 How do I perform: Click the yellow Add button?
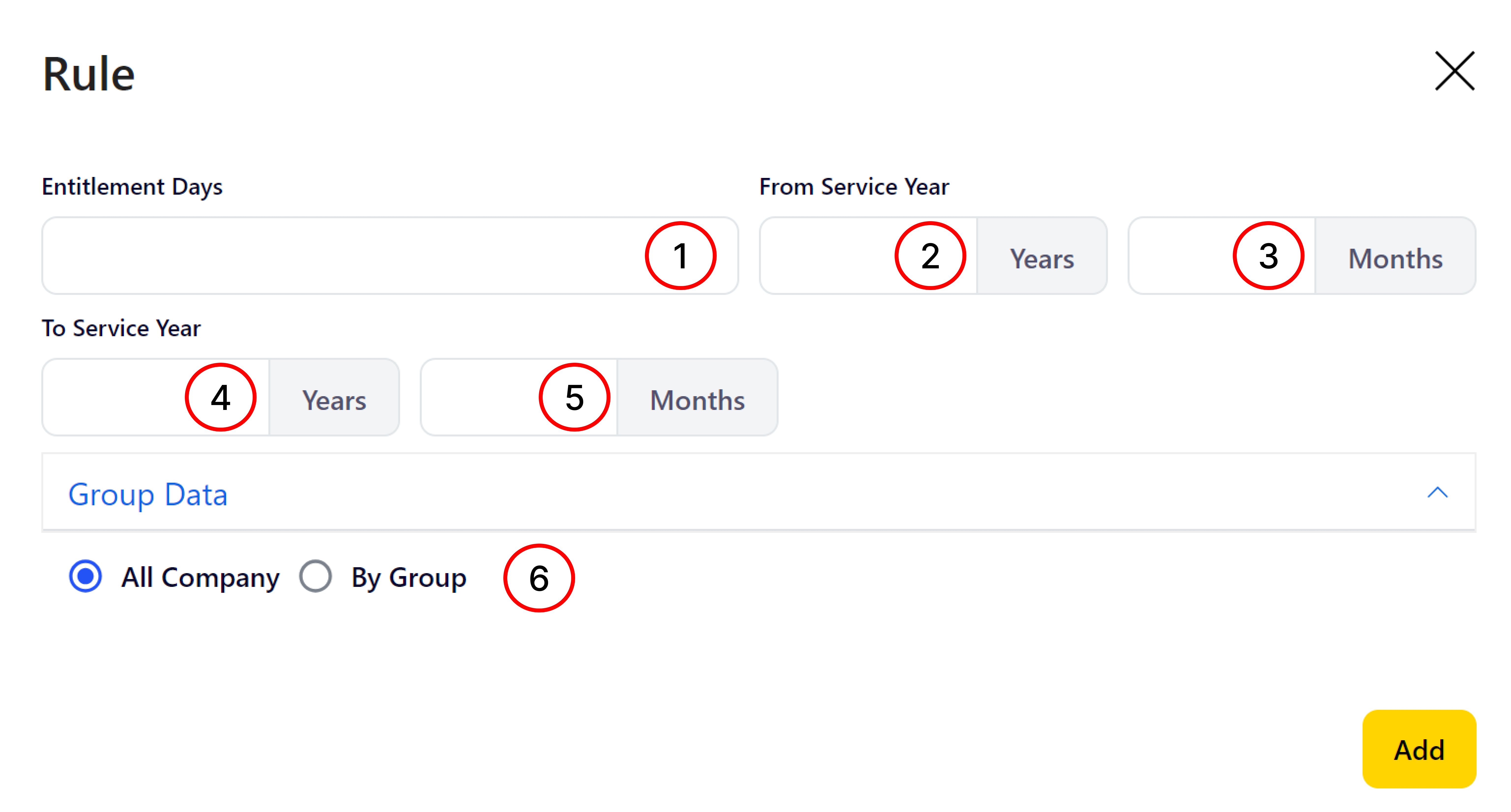1419,749
